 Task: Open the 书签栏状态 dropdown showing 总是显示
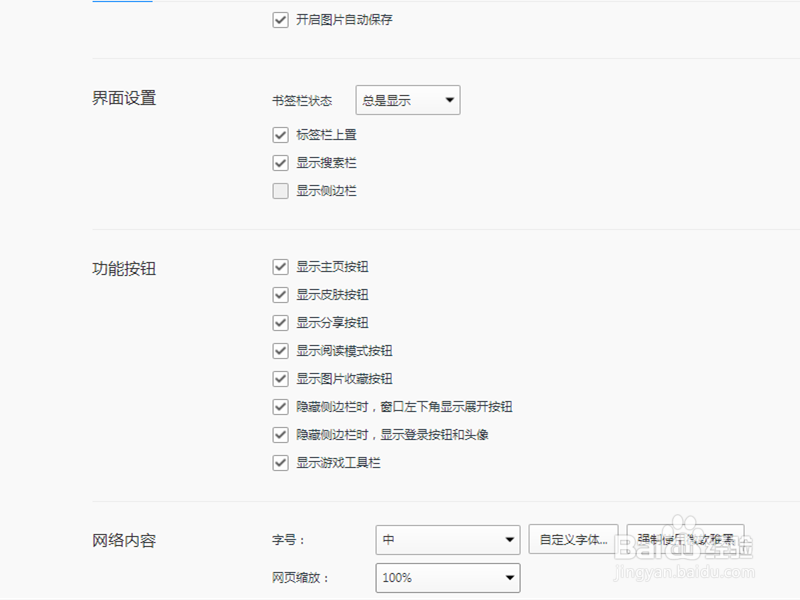point(407,100)
